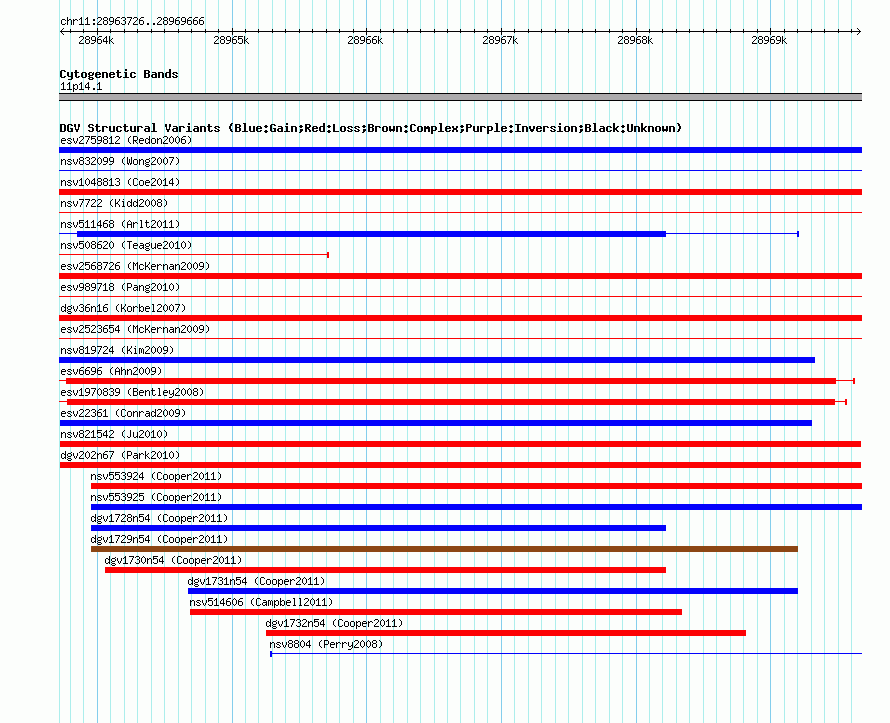This screenshot has width=890, height=723.
Task: Click the chr11:28963726..28969666 coordinate text
Action: pyautogui.click(x=132, y=21)
